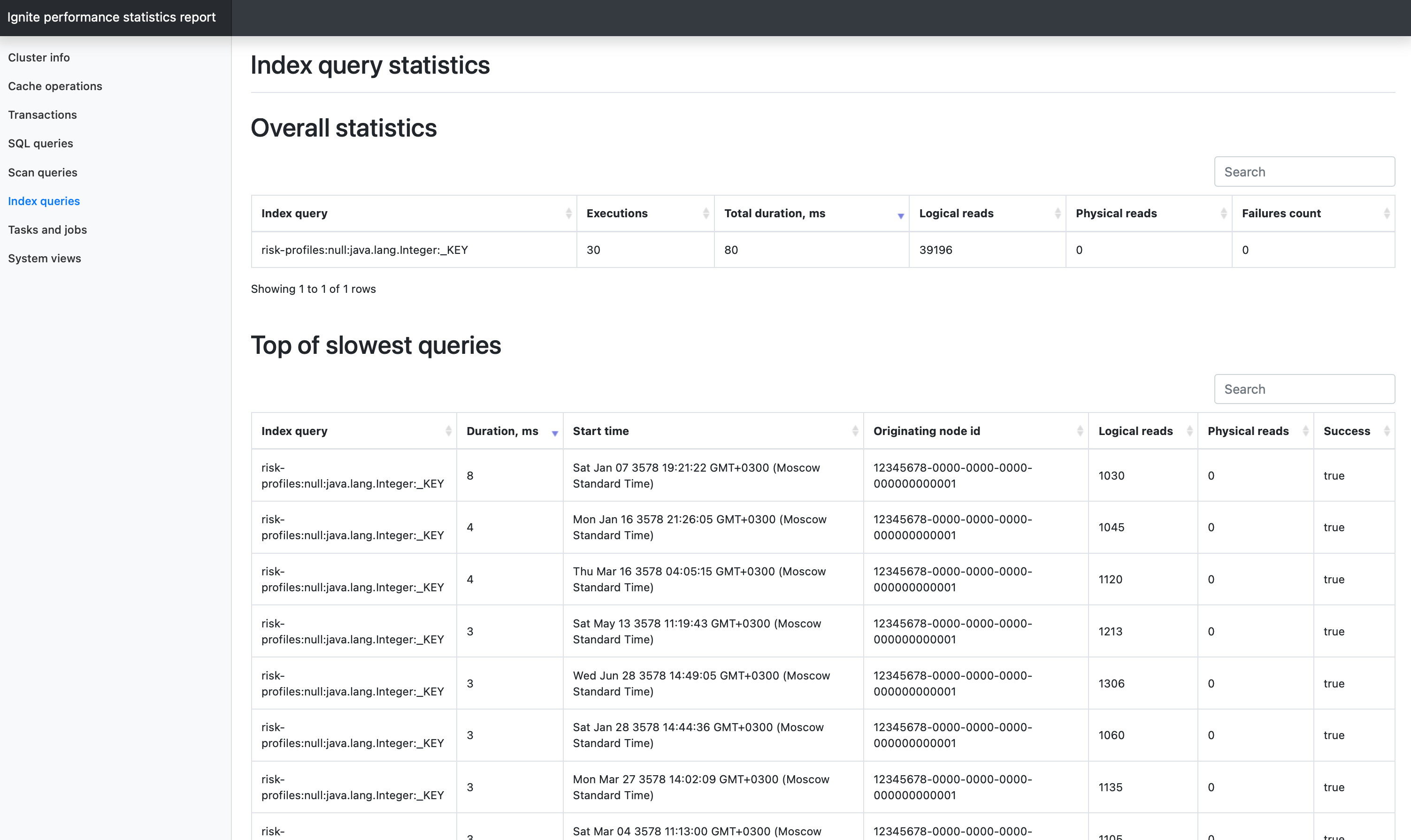Toggle Total duration, ms sort arrow

pyautogui.click(x=900, y=216)
